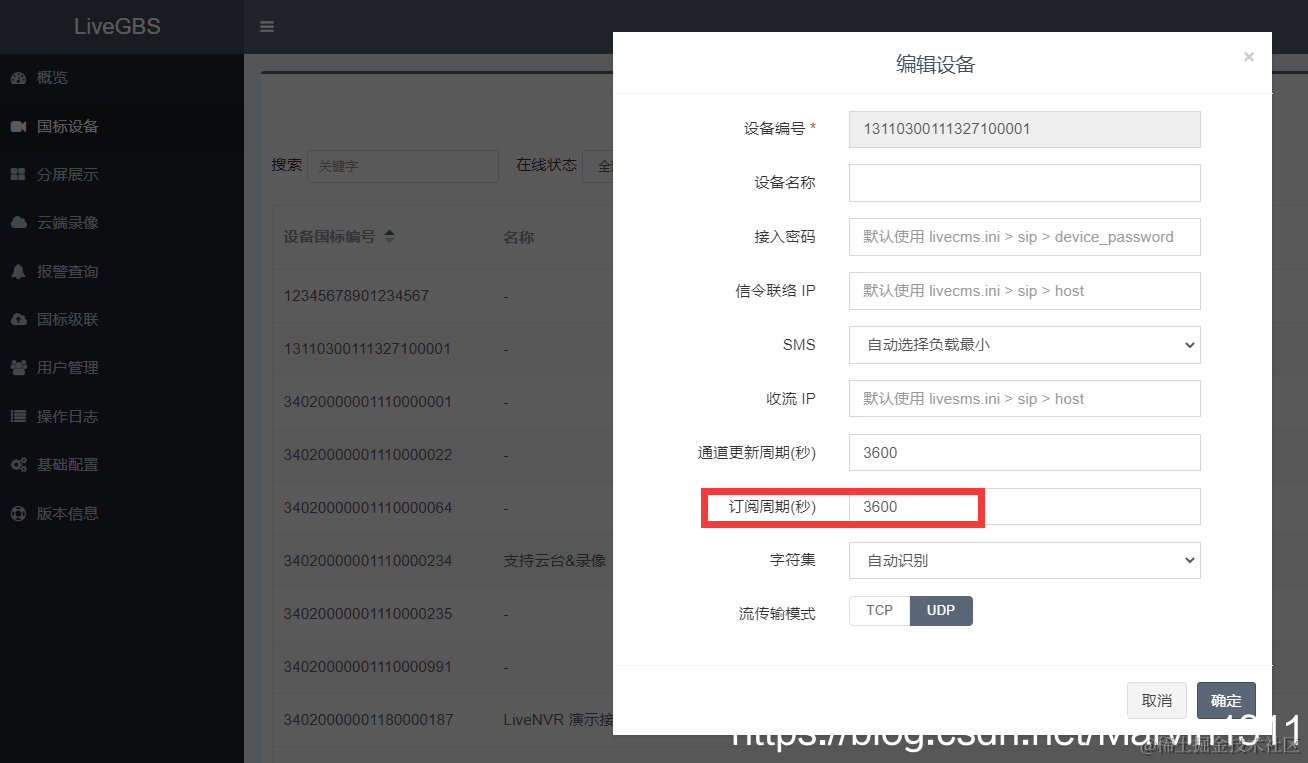Click the 收流 IP input field
Screen dimensions: 1308x763
(x=1024, y=399)
